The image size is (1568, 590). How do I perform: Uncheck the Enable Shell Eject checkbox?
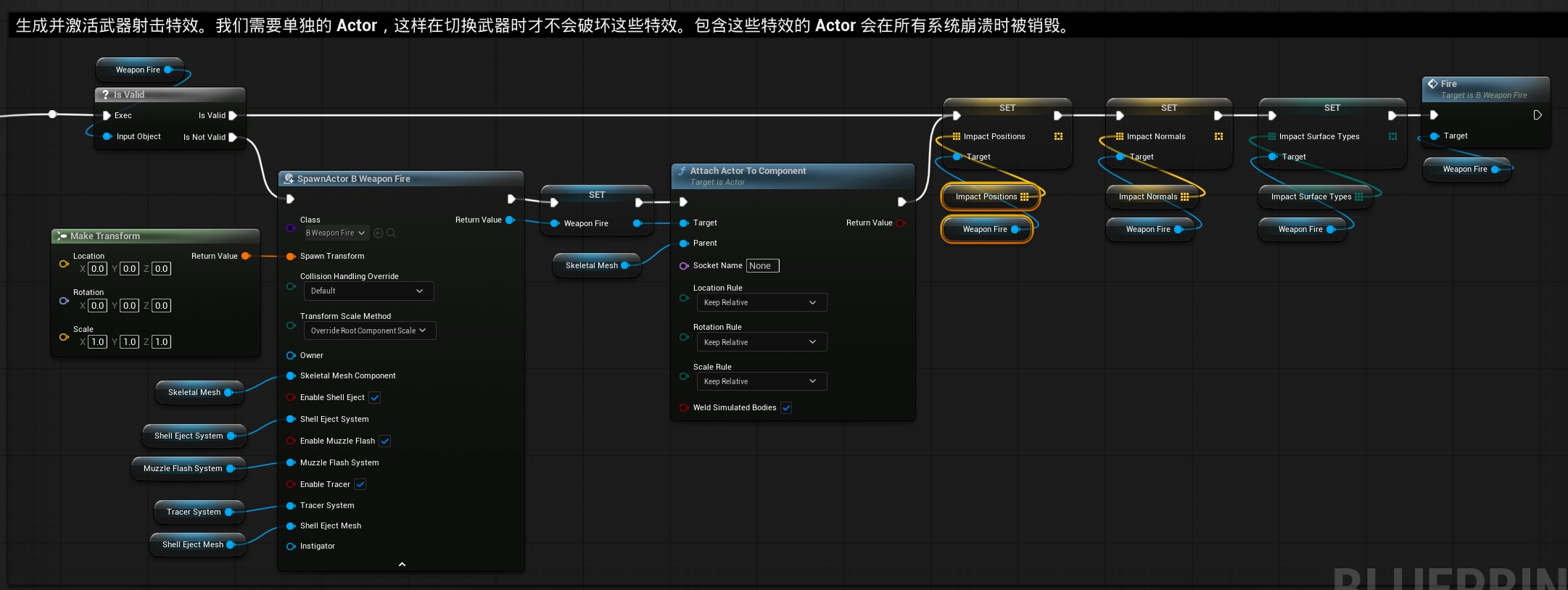(375, 397)
